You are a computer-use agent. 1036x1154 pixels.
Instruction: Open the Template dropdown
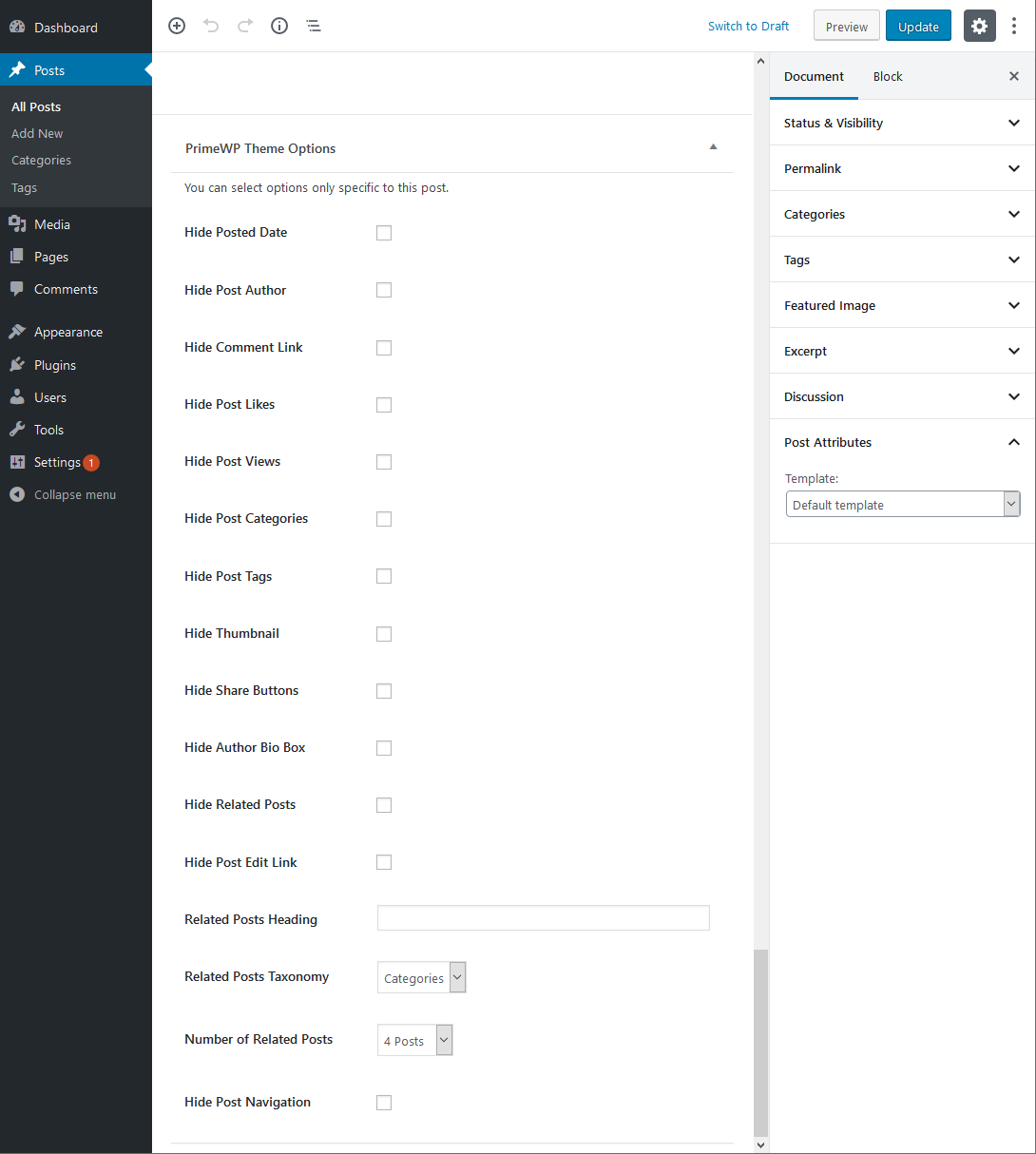pos(903,504)
